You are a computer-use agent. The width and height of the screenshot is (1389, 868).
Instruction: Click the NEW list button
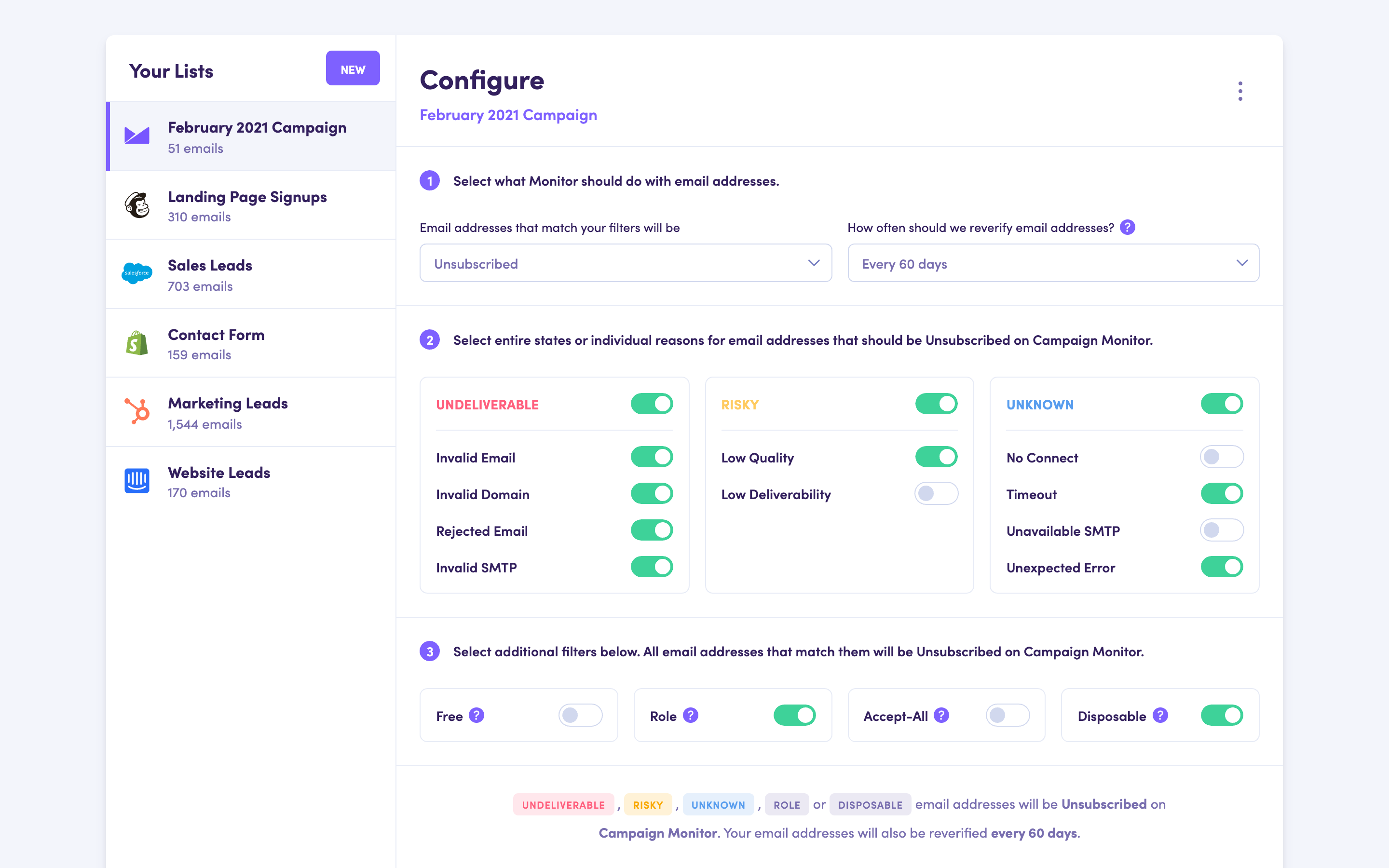pos(353,69)
